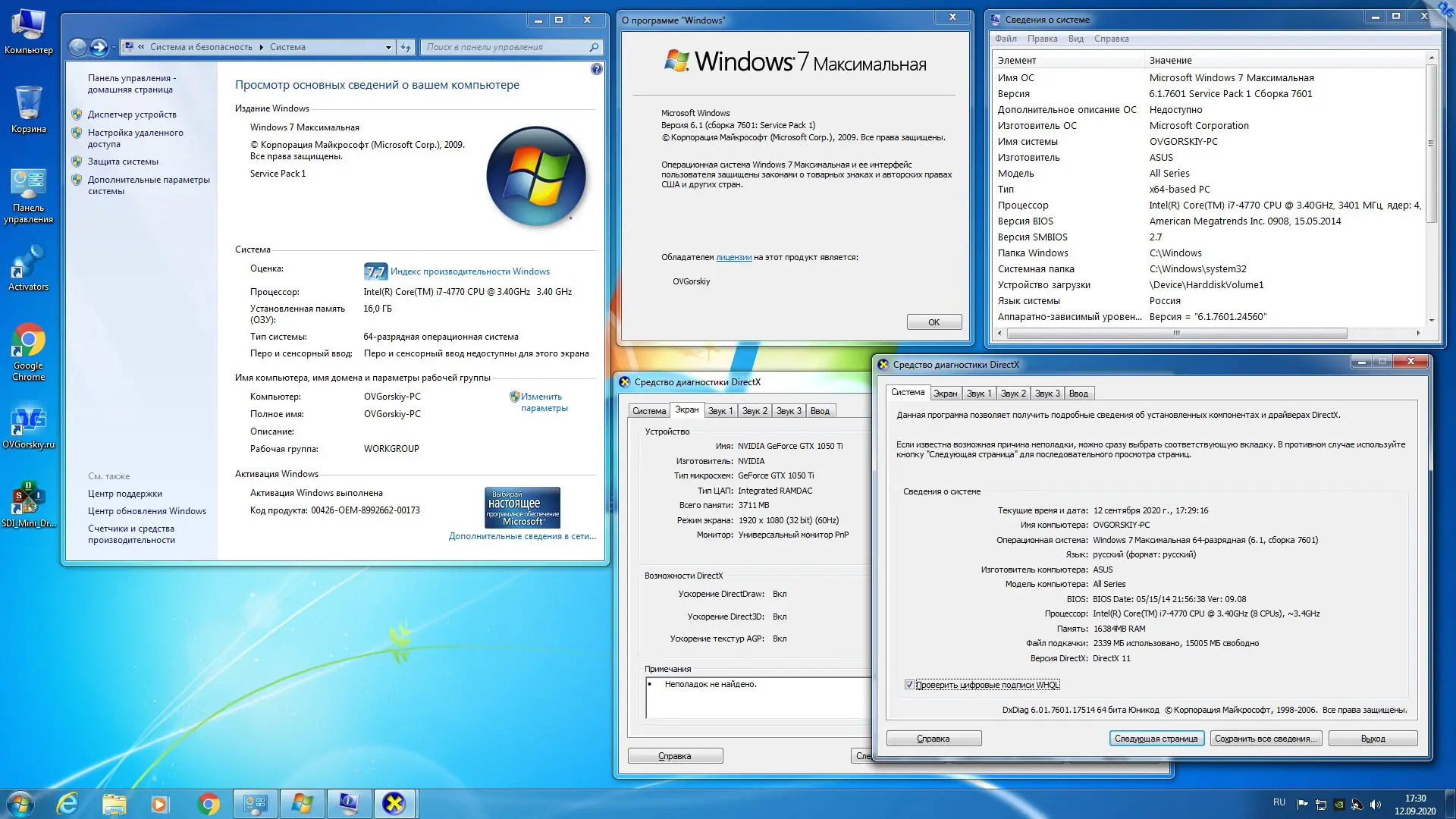The image size is (1456, 819).
Task: Open the Вид menu in System Information
Action: [x=1075, y=39]
